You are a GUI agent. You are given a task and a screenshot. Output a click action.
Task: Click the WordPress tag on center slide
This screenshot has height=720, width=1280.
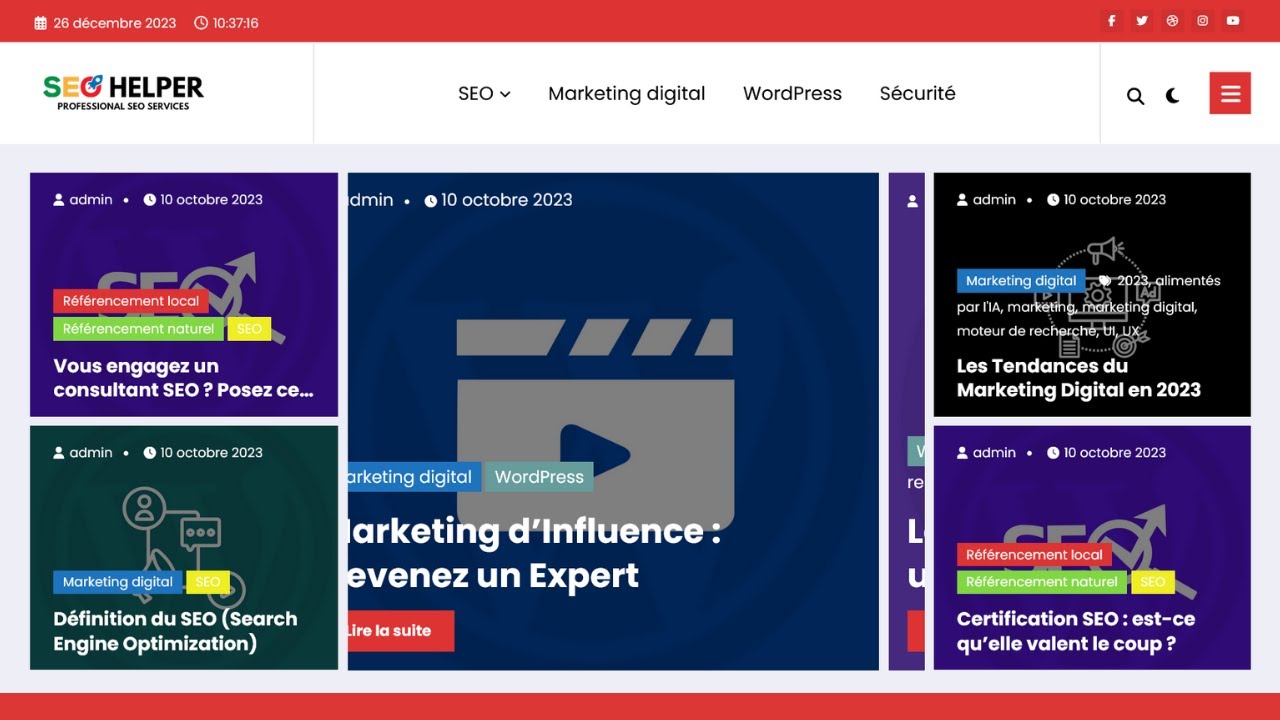[x=539, y=477]
